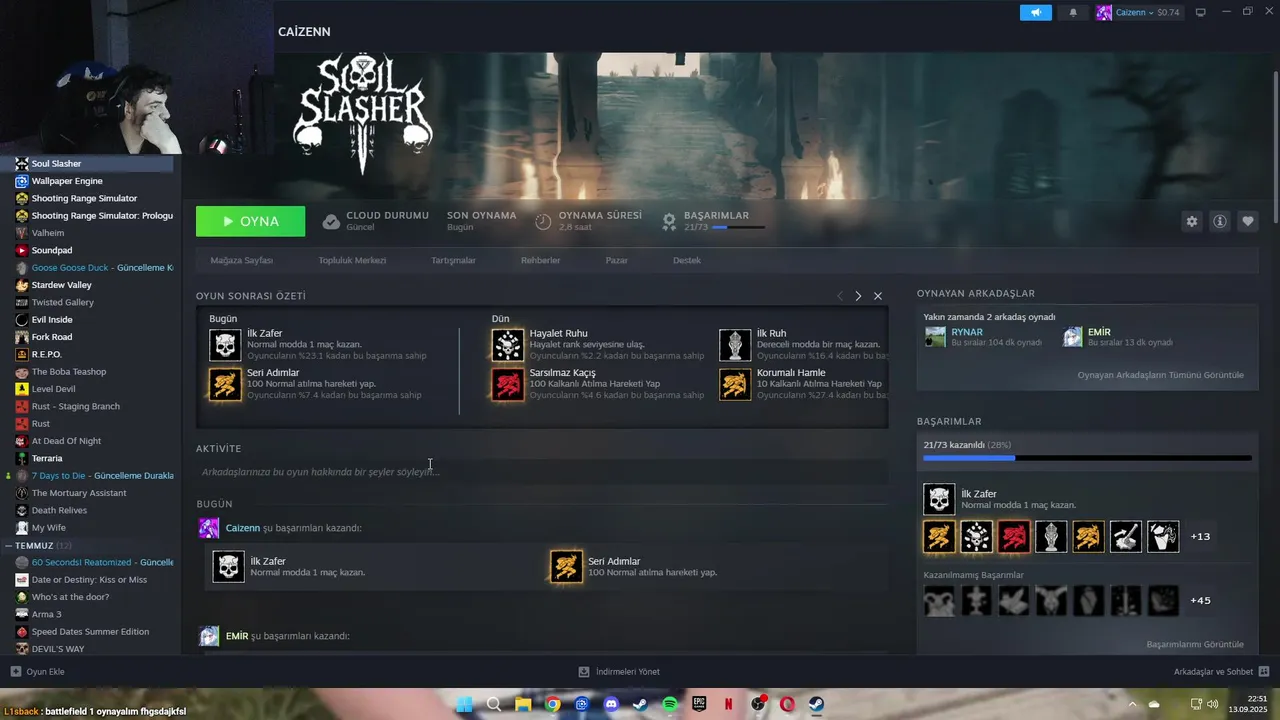This screenshot has width=1280, height=720.
Task: Open the Mağaza Sayfası tab
Action: pyautogui.click(x=241, y=260)
